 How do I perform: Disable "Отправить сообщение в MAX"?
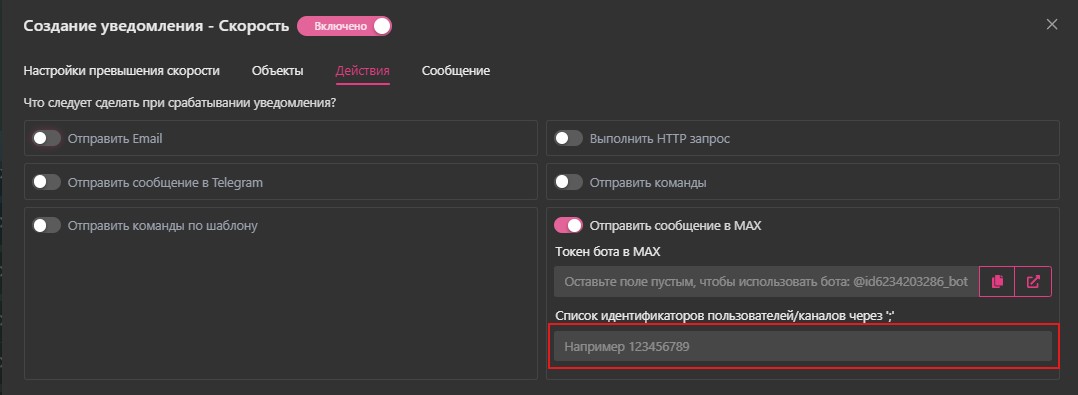point(569,225)
